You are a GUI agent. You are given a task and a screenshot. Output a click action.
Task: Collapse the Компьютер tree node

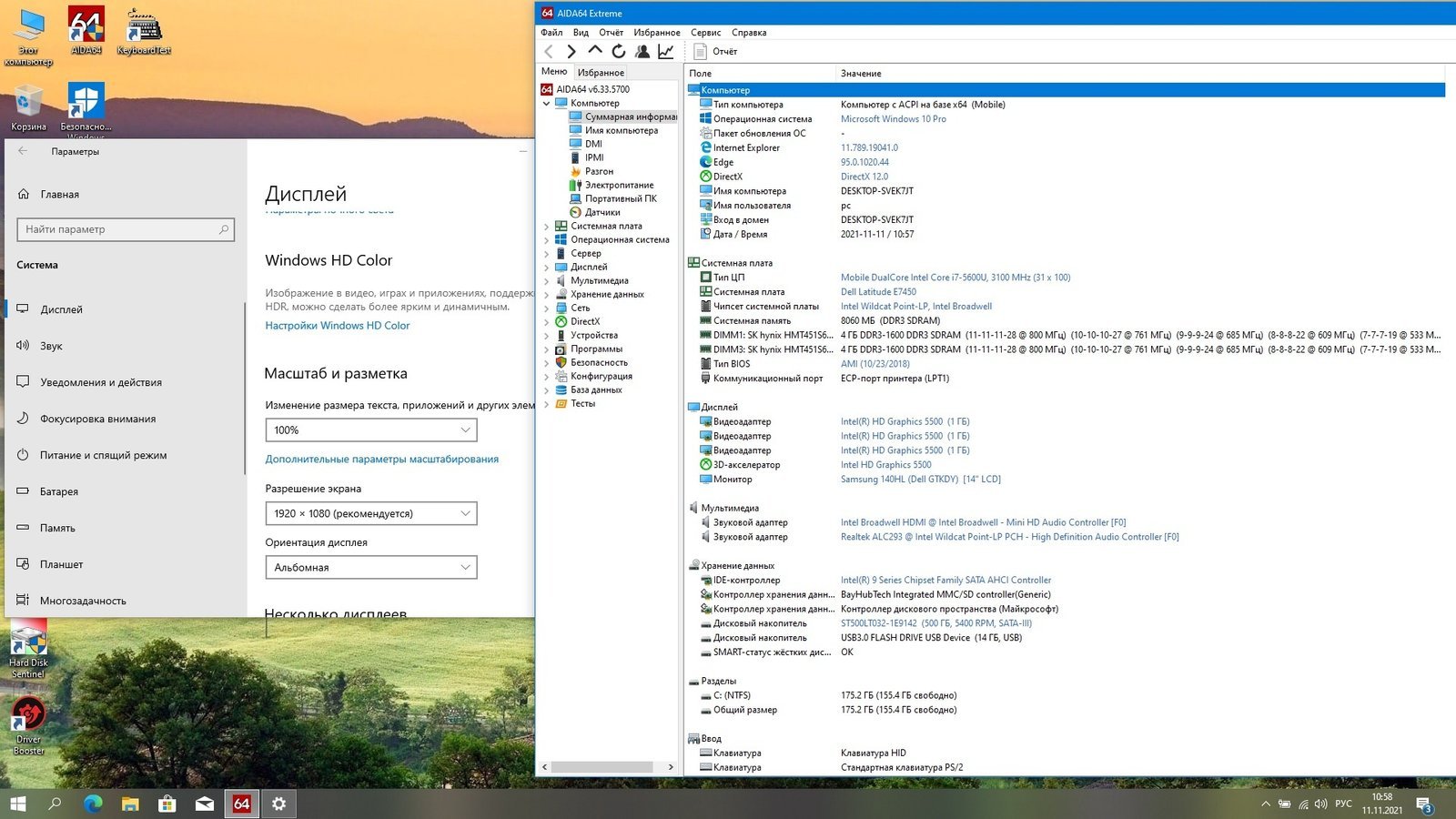coord(547,103)
